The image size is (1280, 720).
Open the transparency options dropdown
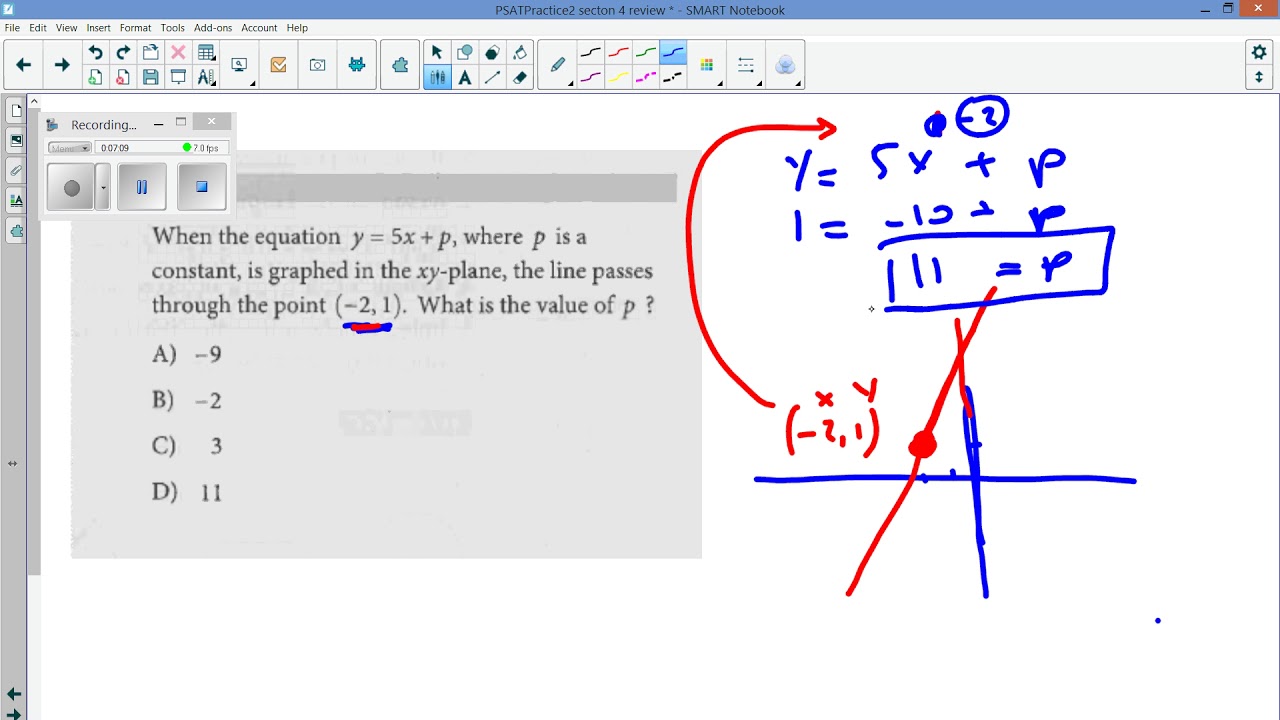[786, 66]
